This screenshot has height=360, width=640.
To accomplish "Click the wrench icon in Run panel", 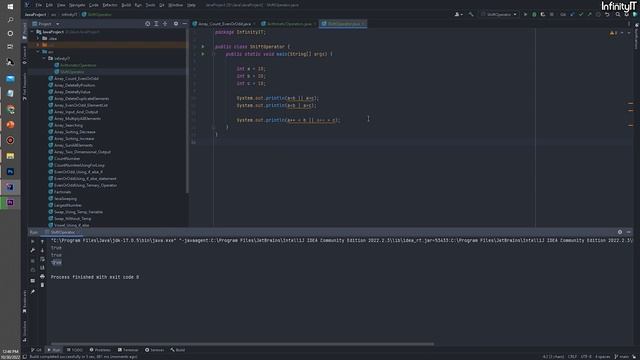I will [33, 250].
